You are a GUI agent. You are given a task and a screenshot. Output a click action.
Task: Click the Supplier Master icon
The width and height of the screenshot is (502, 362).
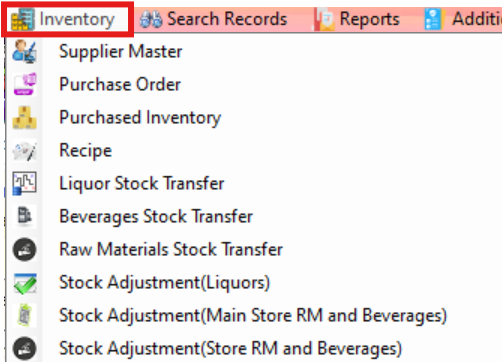click(x=24, y=51)
